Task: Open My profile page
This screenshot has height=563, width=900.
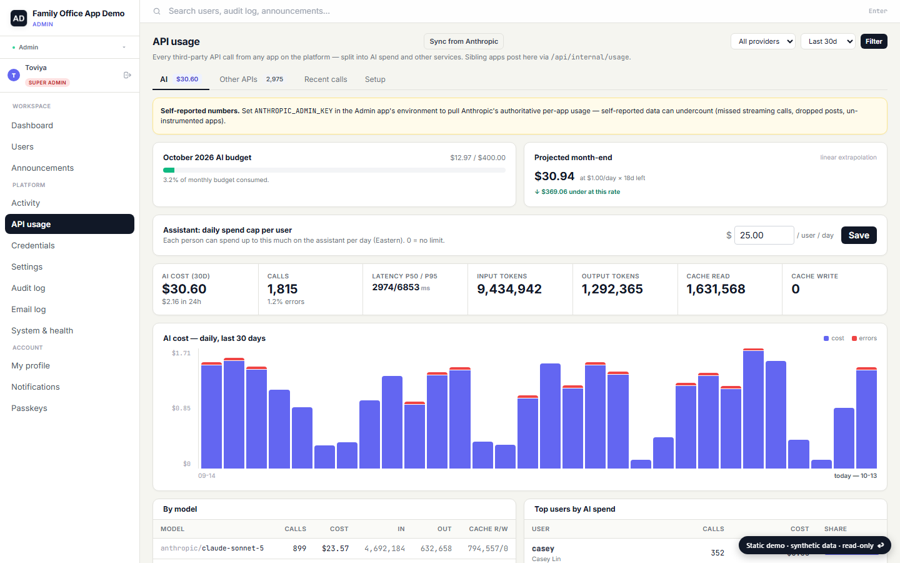Action: point(69,365)
